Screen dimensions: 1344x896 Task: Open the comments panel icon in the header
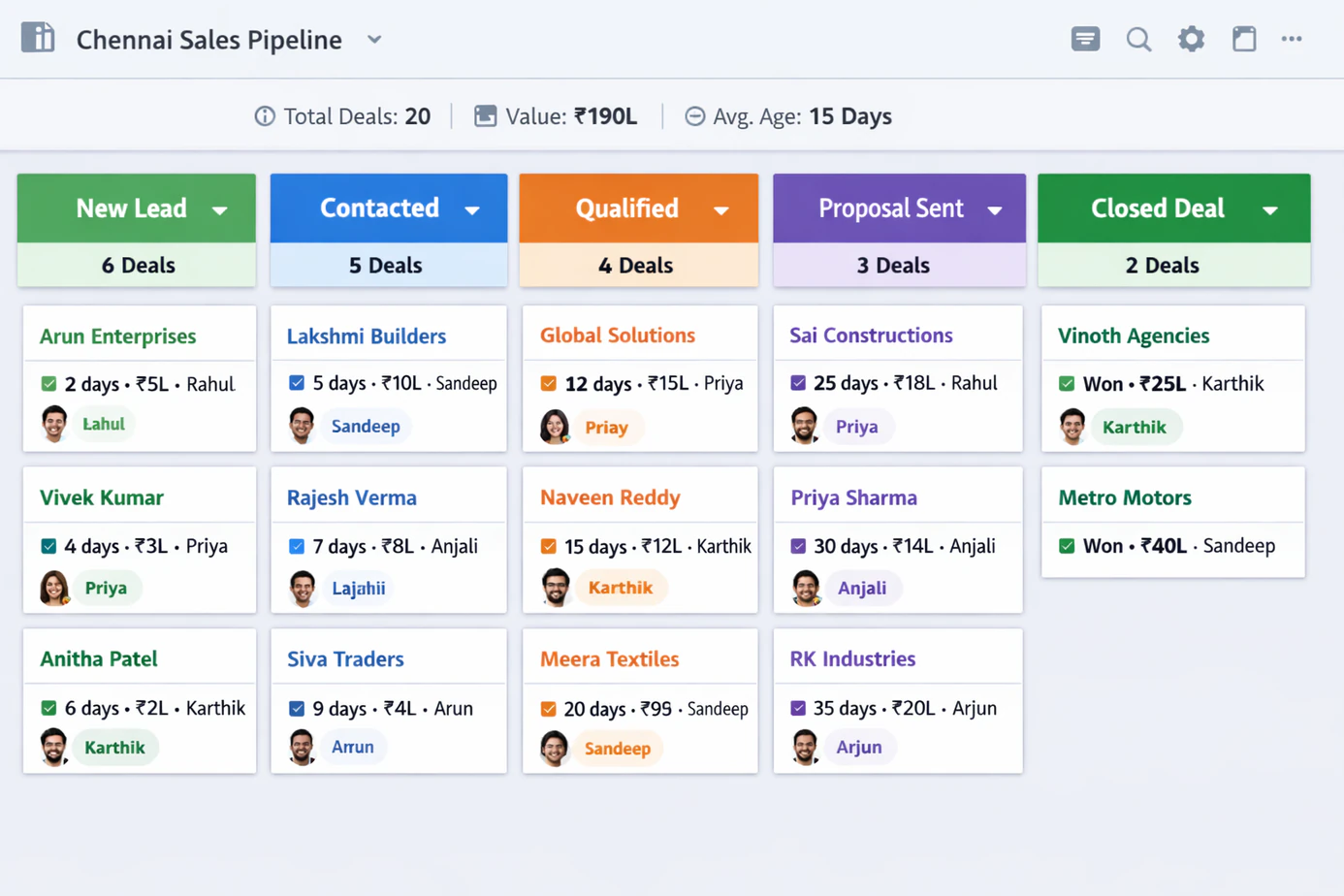[1085, 39]
